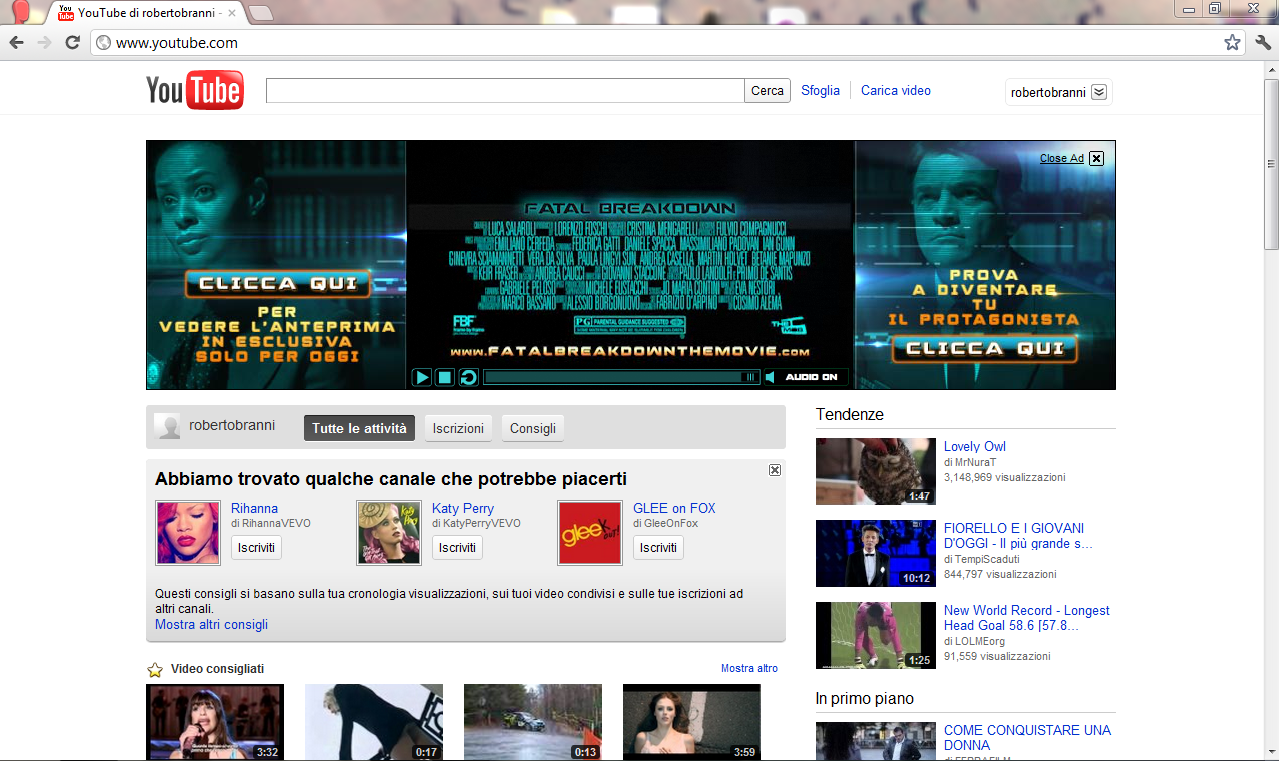Image resolution: width=1279 pixels, height=761 pixels.
Task: Play the ad video trailer
Action: tap(422, 377)
